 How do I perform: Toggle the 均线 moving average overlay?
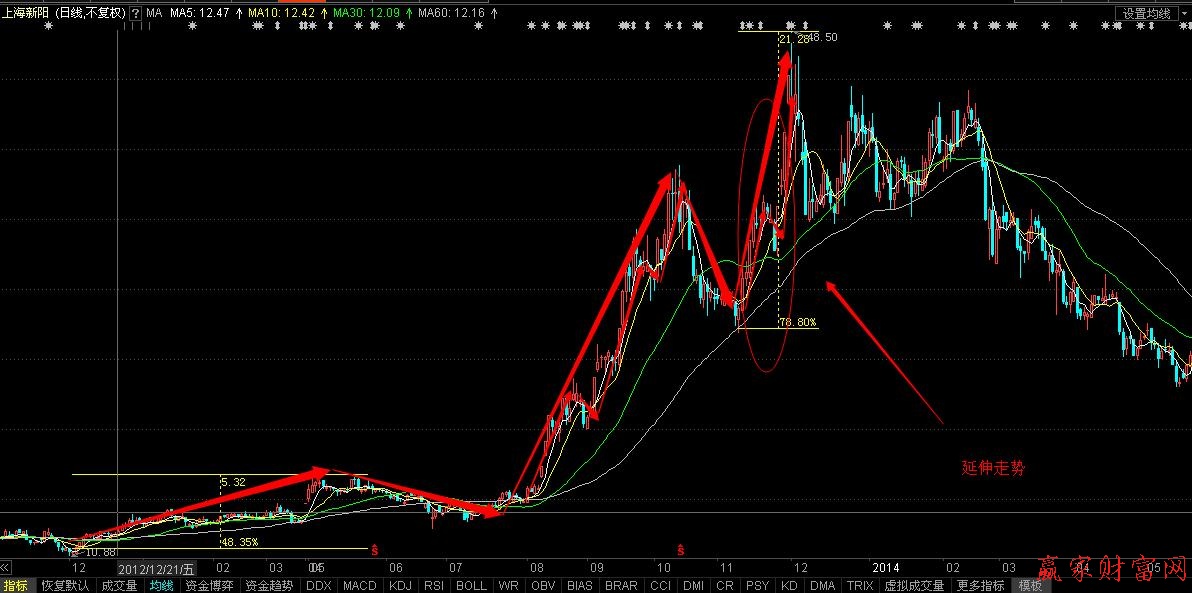coord(161,586)
